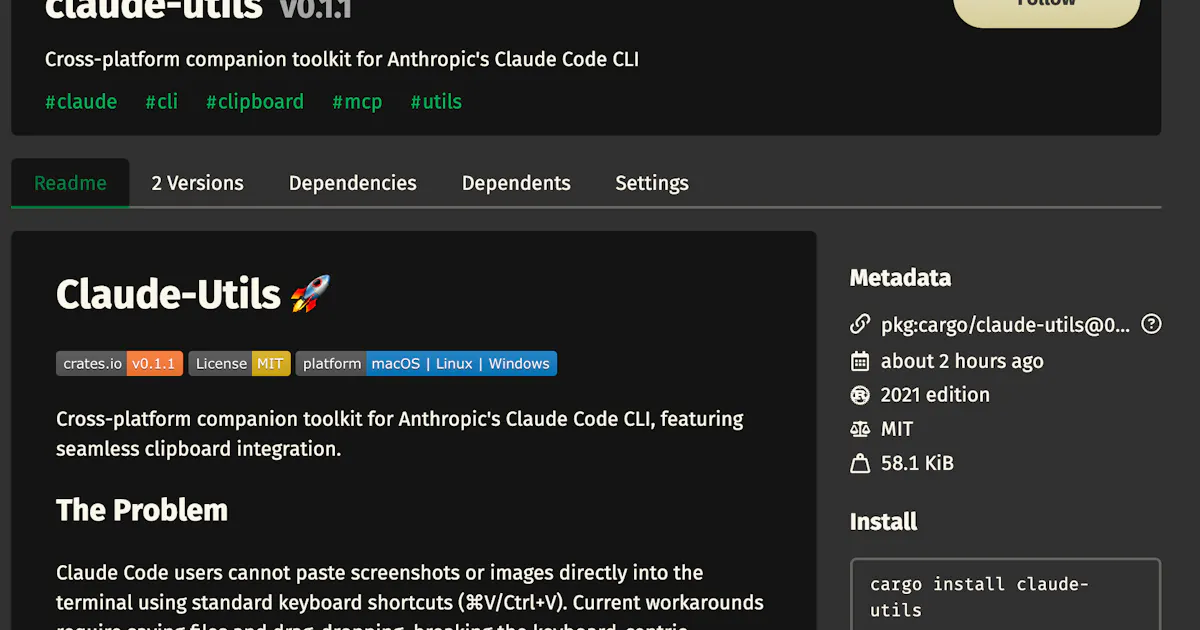
Task: Open the #clipboard keyword link
Action: tap(255, 102)
